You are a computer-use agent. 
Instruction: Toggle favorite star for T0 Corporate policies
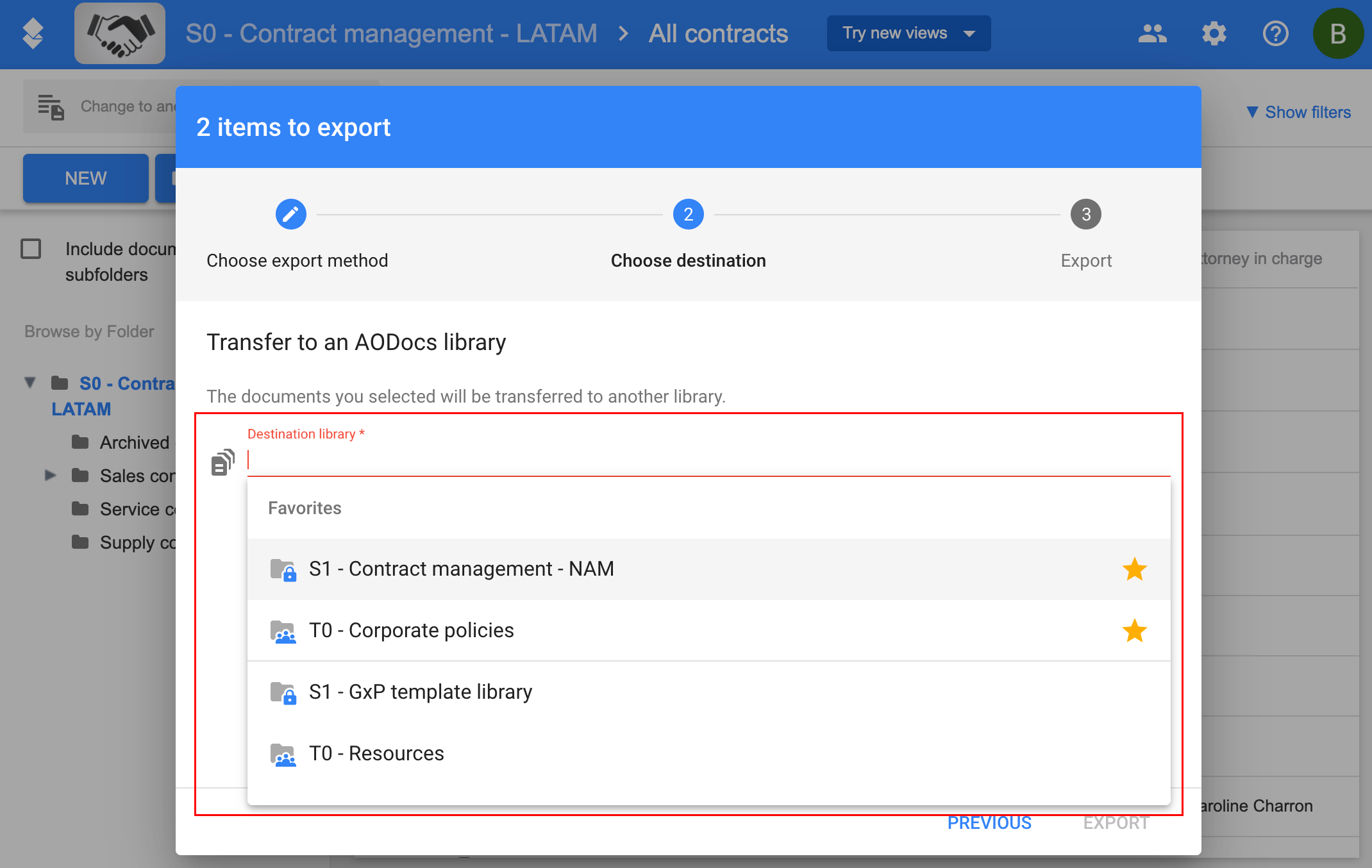coord(1135,631)
